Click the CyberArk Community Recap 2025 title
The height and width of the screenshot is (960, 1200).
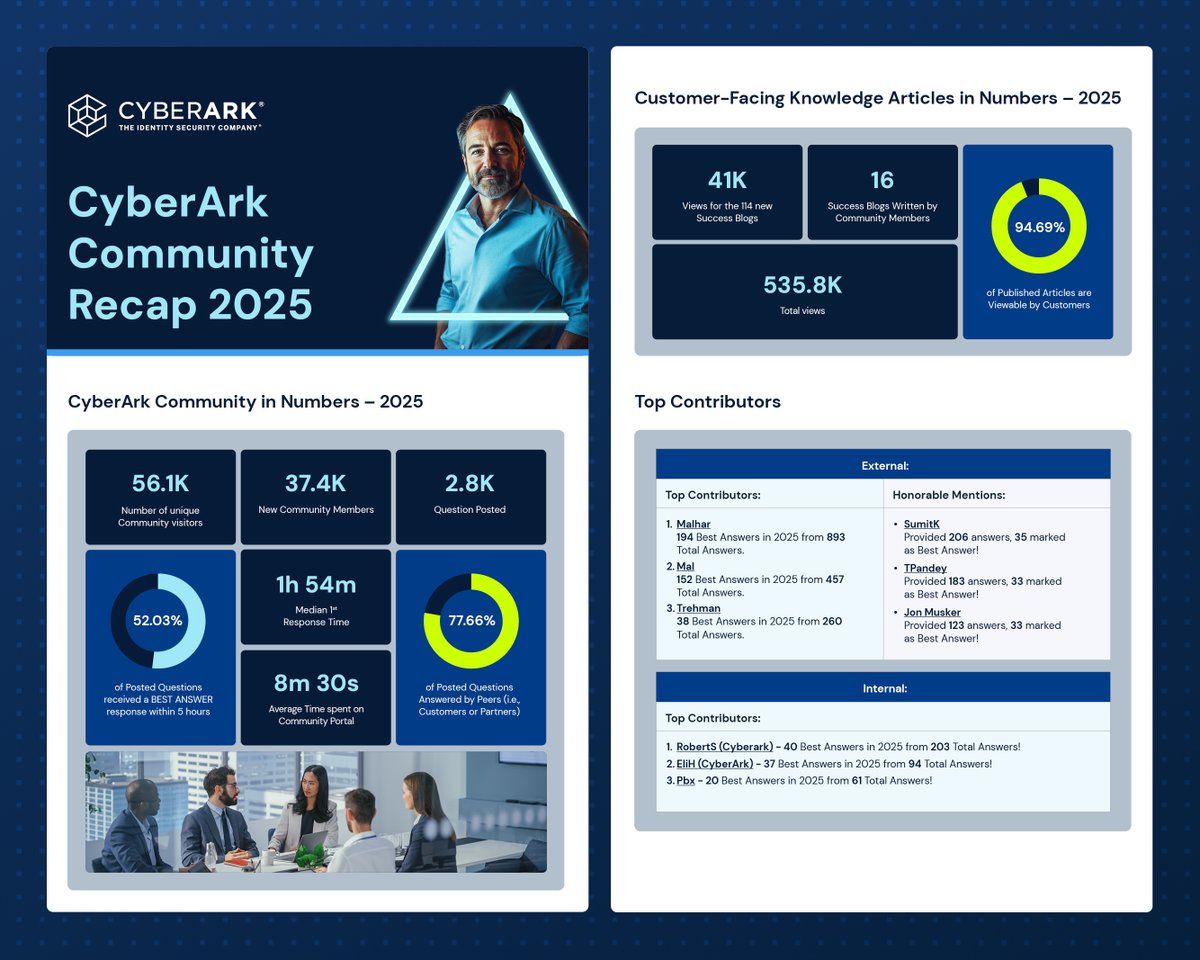191,254
